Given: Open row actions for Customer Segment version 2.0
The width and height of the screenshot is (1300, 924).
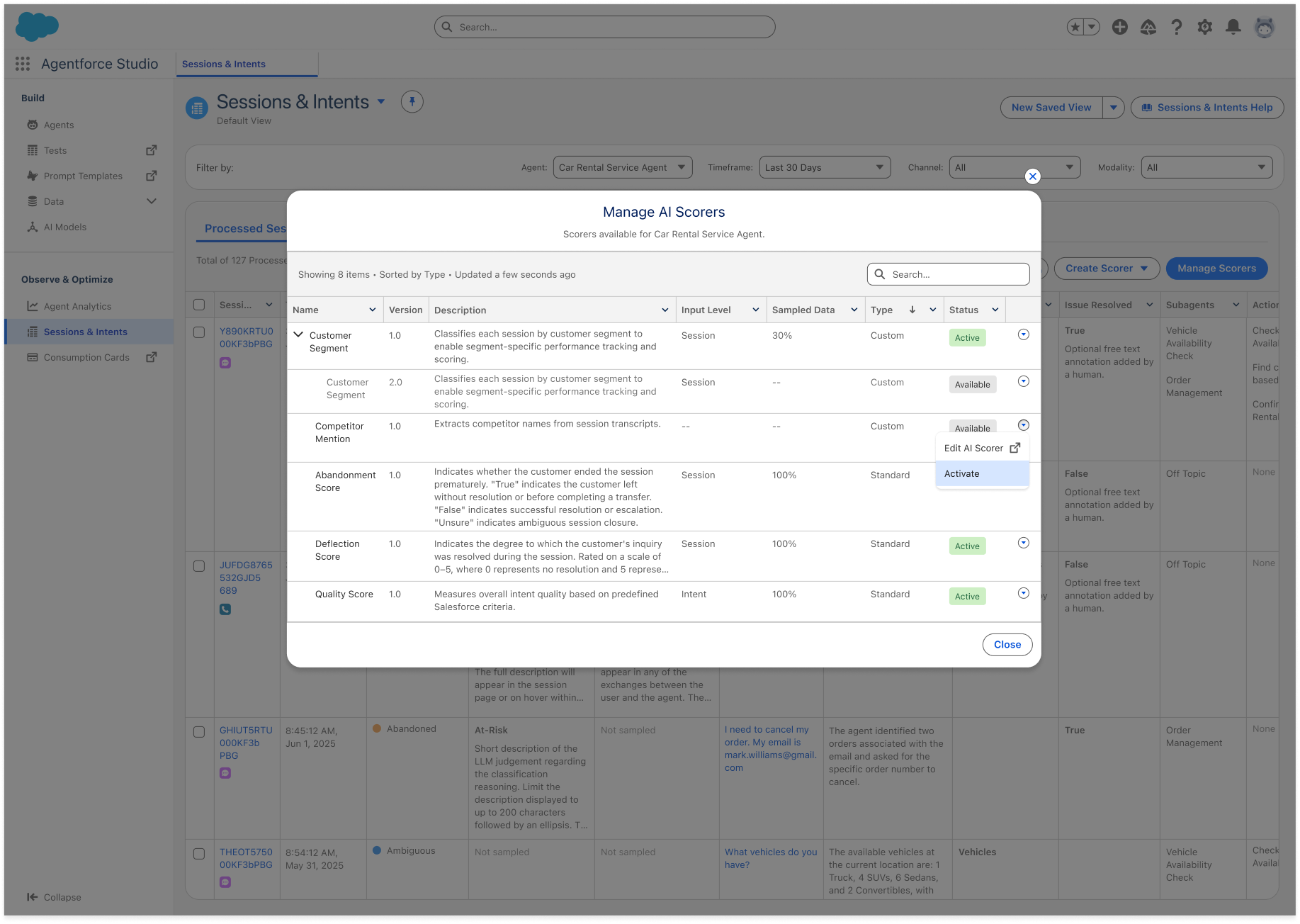Looking at the screenshot, I should 1024,381.
